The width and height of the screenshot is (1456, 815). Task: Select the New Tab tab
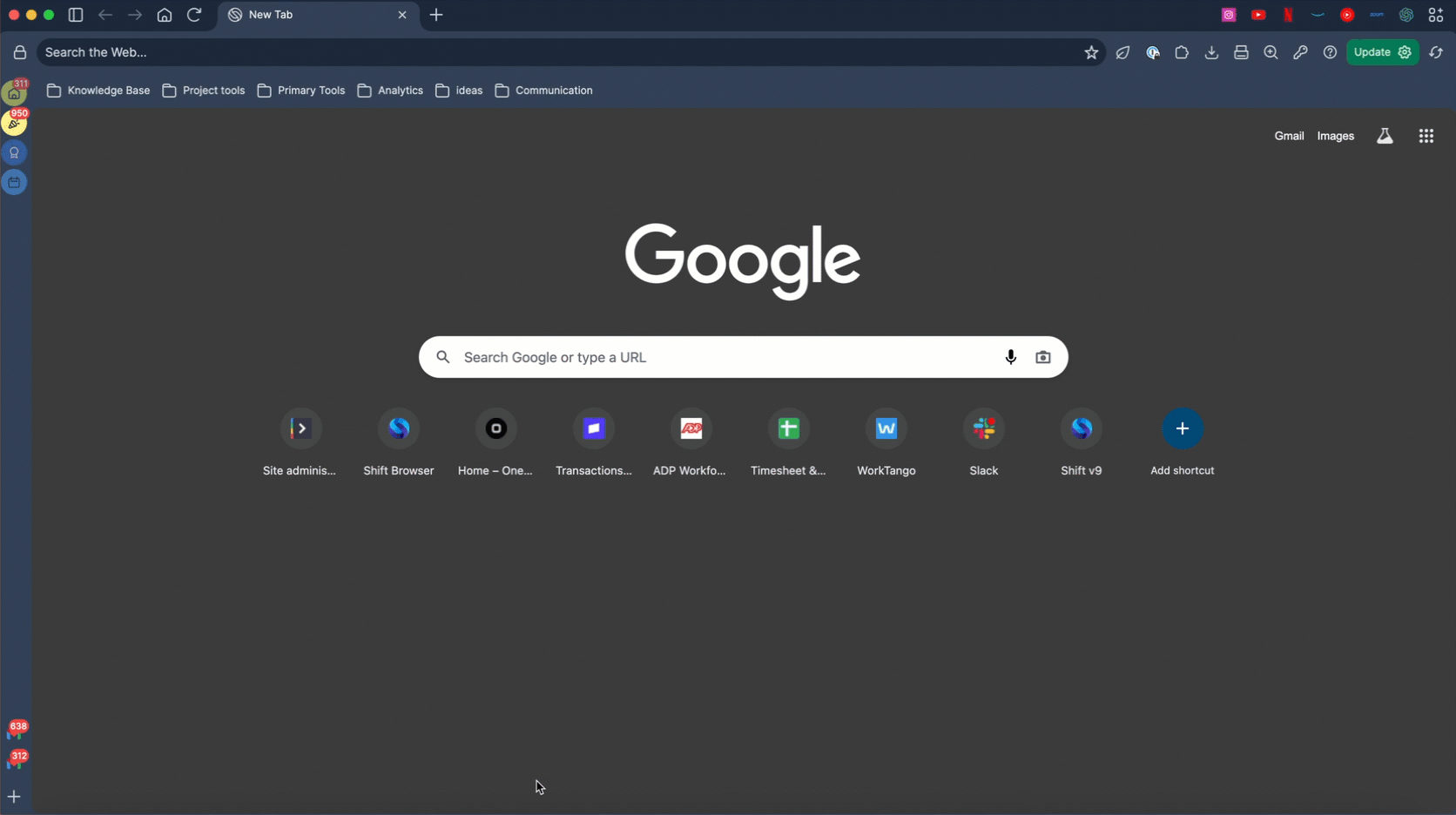[319, 15]
